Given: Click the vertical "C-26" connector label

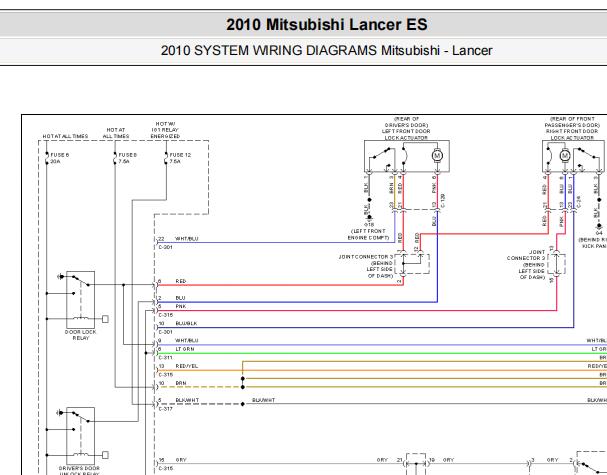Looking at the screenshot, I should (x=578, y=202).
